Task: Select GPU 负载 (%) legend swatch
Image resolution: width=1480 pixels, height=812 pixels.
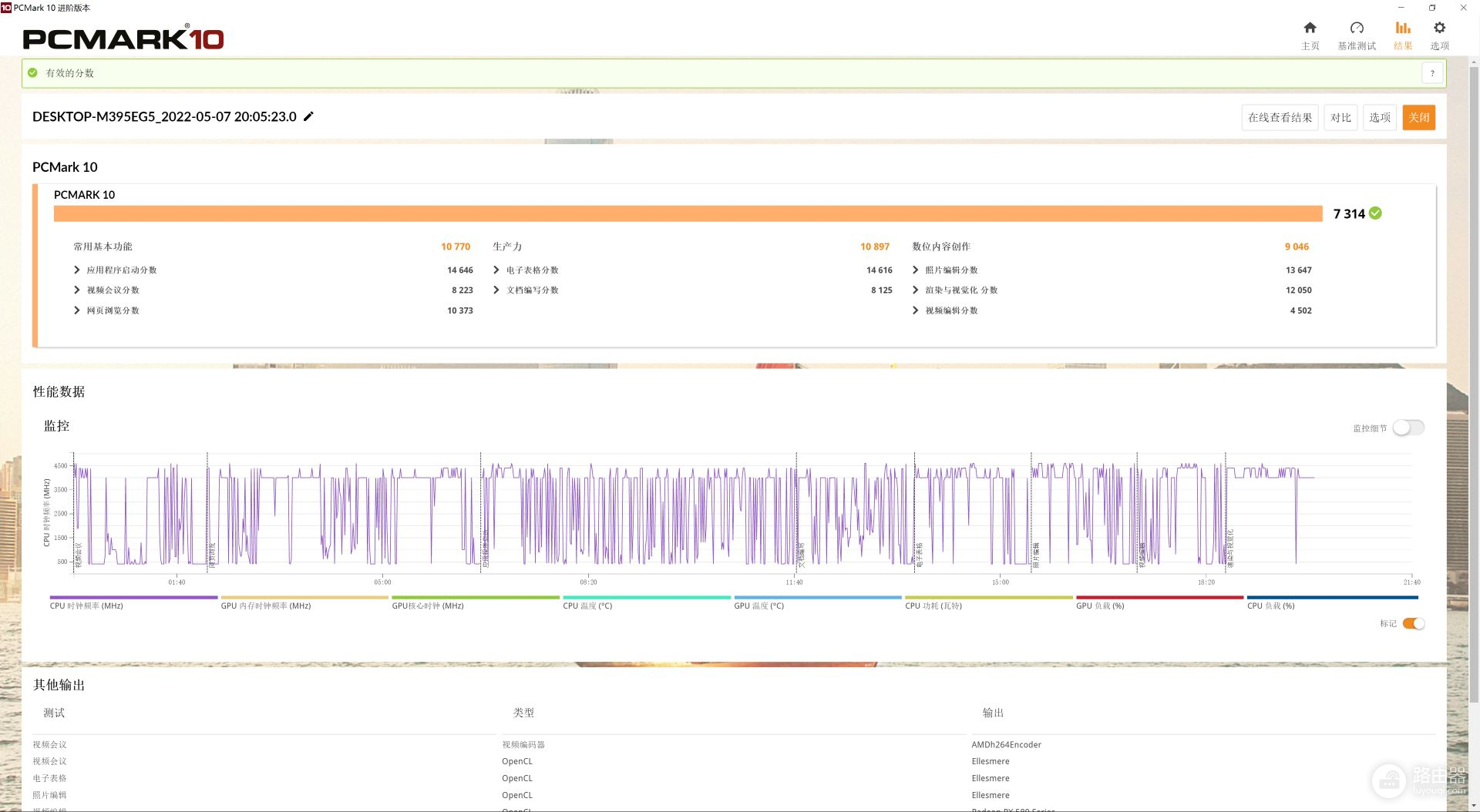Action: (x=1160, y=597)
